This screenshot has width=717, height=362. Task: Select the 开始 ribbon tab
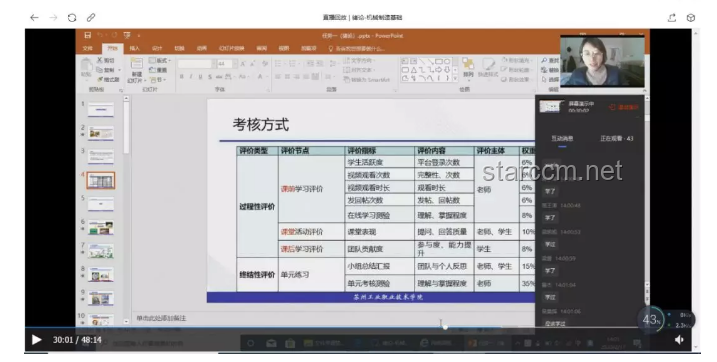112,48
